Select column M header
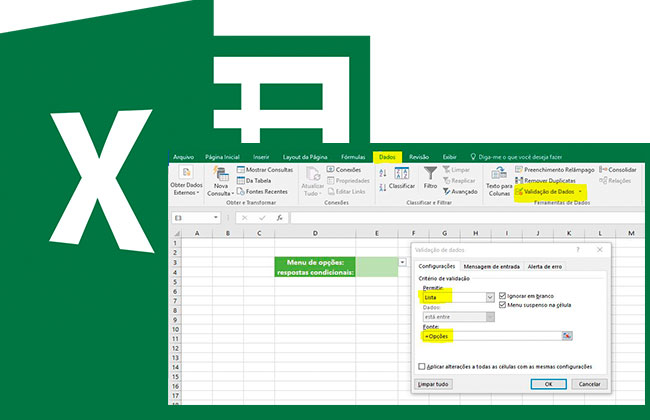Viewport: 650px width, 420px height. [631, 233]
